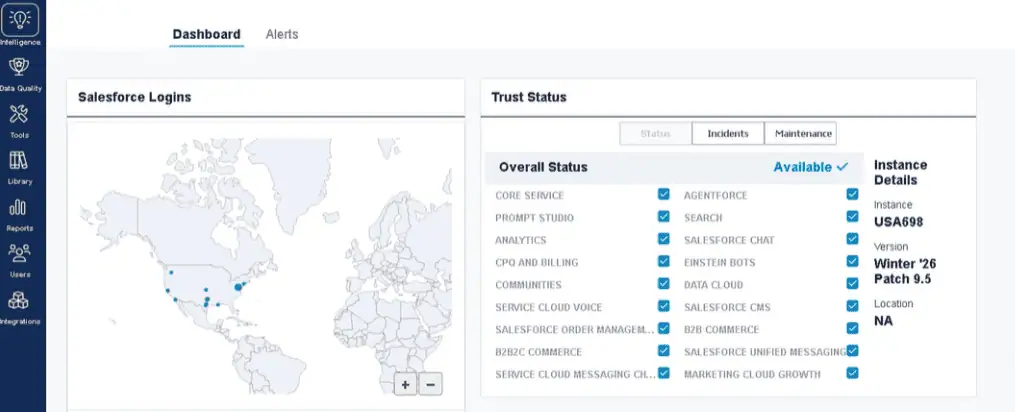This screenshot has width=1015, height=412.
Task: Click the DATA CLOUD label
Action: point(713,285)
